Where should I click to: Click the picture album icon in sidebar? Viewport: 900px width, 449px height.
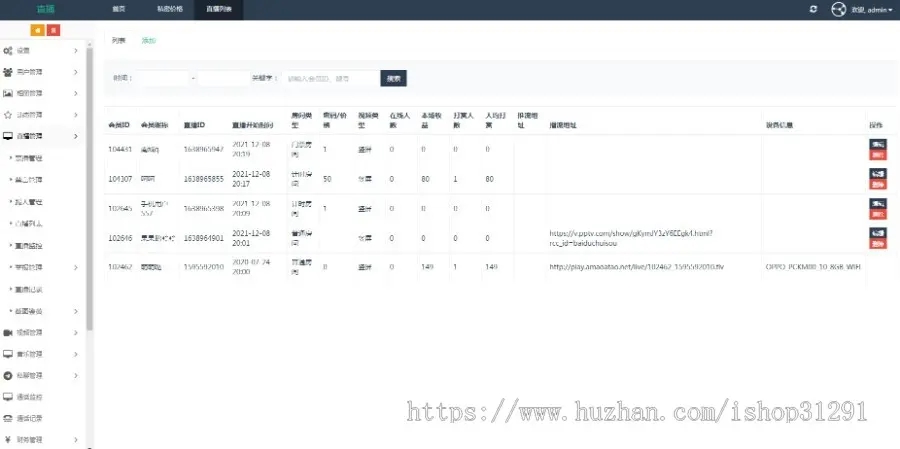8,93
